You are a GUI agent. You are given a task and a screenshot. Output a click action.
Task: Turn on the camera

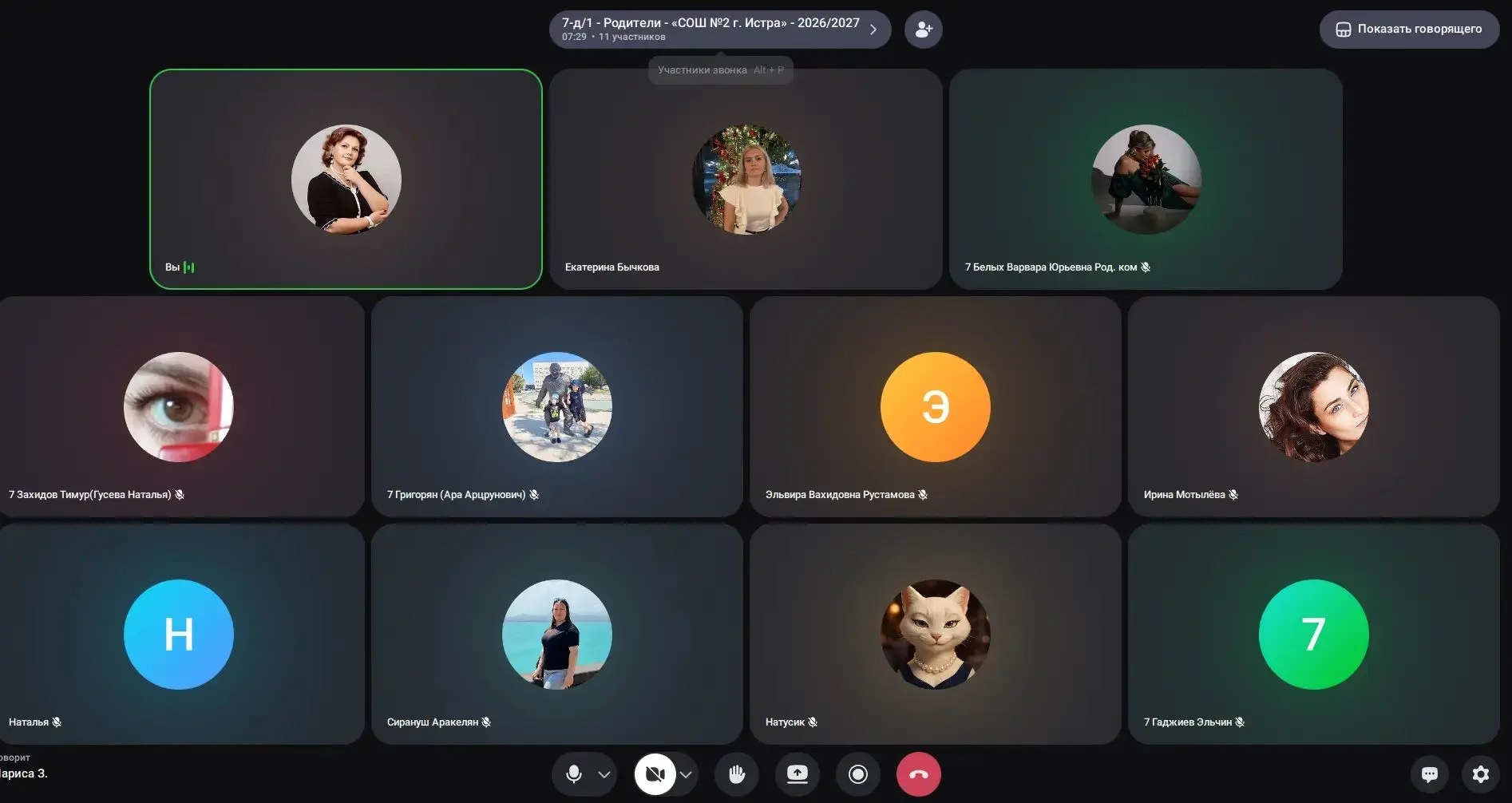[x=655, y=774]
